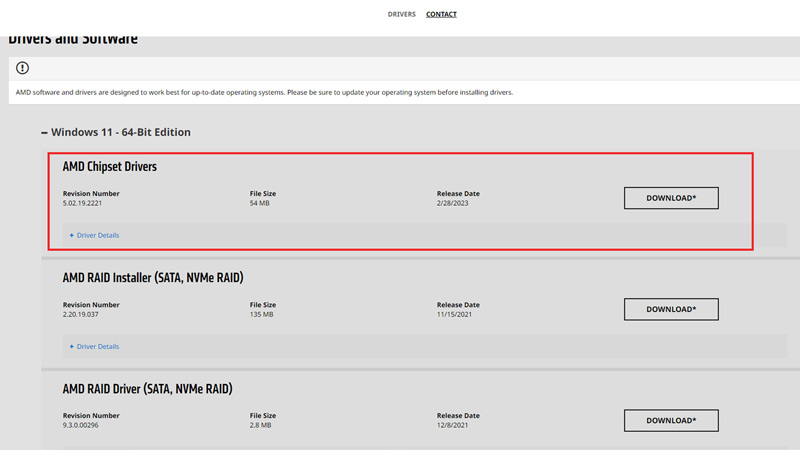Select revision number 9.3.0.00296
Screen dimensions: 800x450
click(x=81, y=425)
